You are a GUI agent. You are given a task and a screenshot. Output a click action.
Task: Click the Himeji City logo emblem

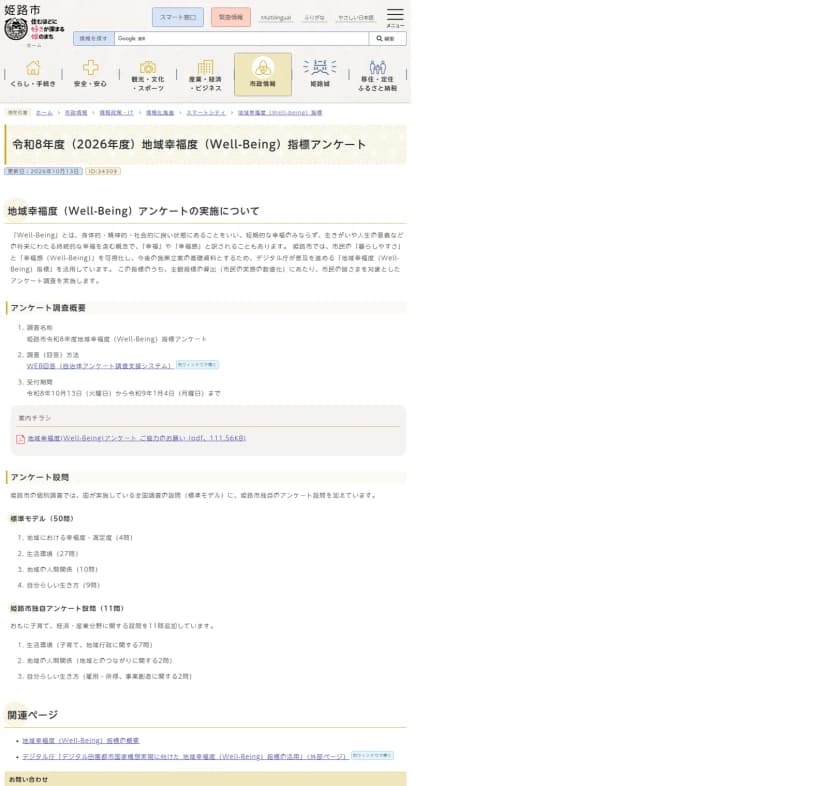[16, 29]
